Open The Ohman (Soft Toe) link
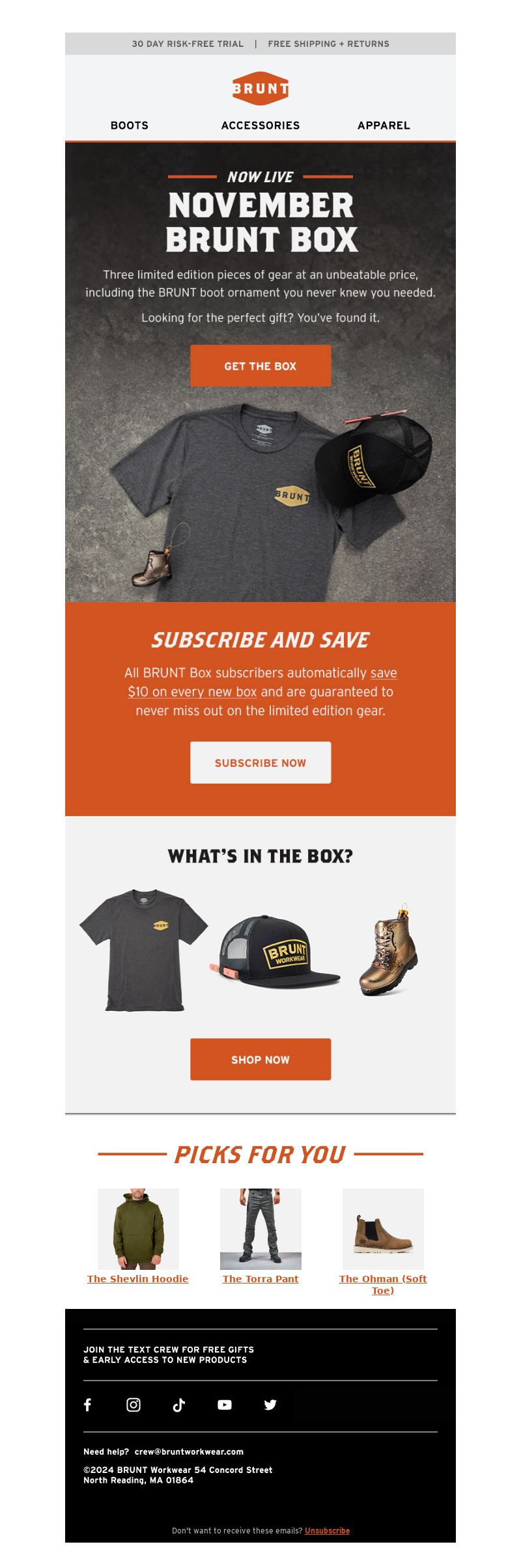Screen dimensions: 521x1568 tap(383, 1284)
